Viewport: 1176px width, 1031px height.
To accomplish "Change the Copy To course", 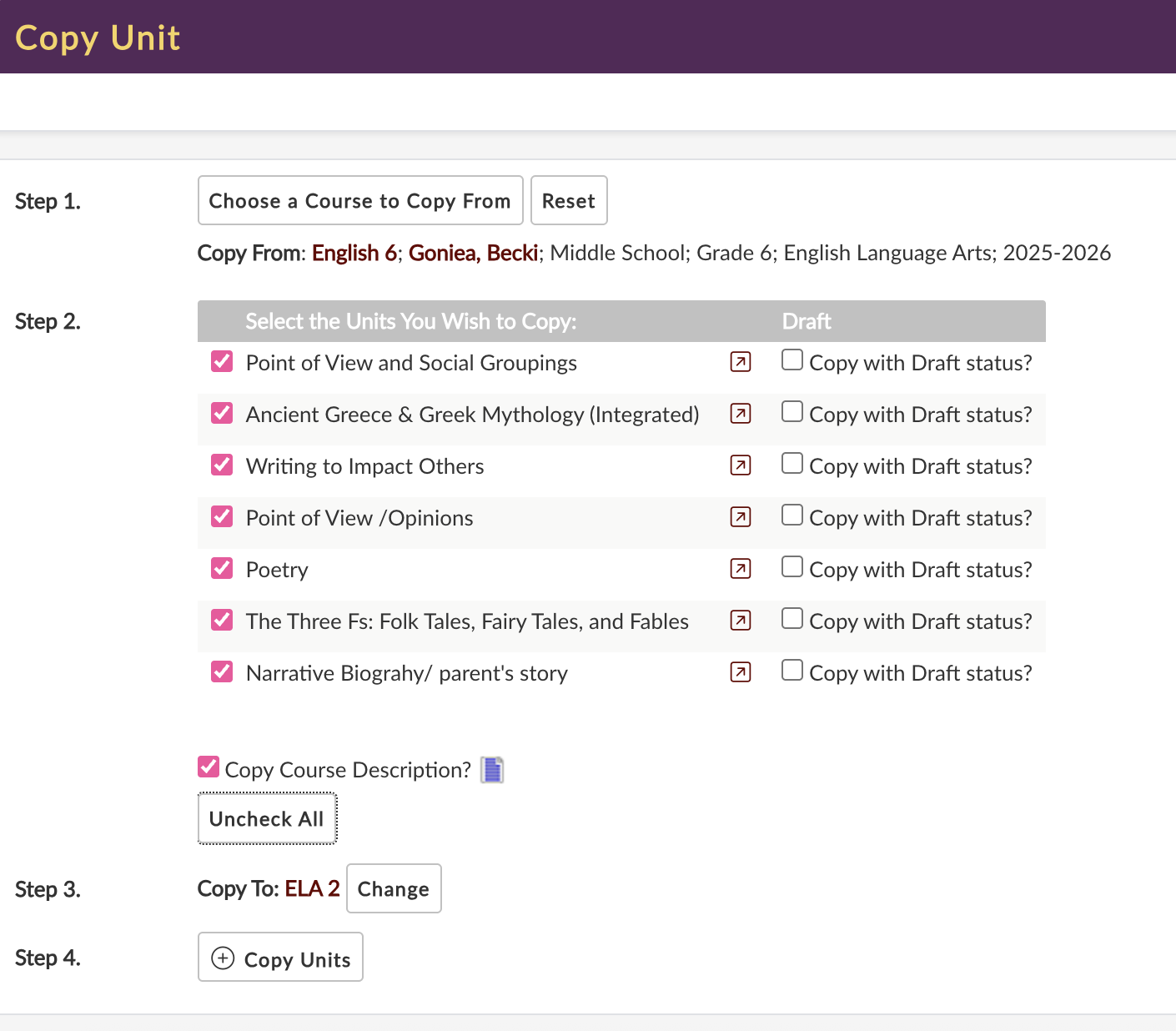I will pyautogui.click(x=393, y=888).
